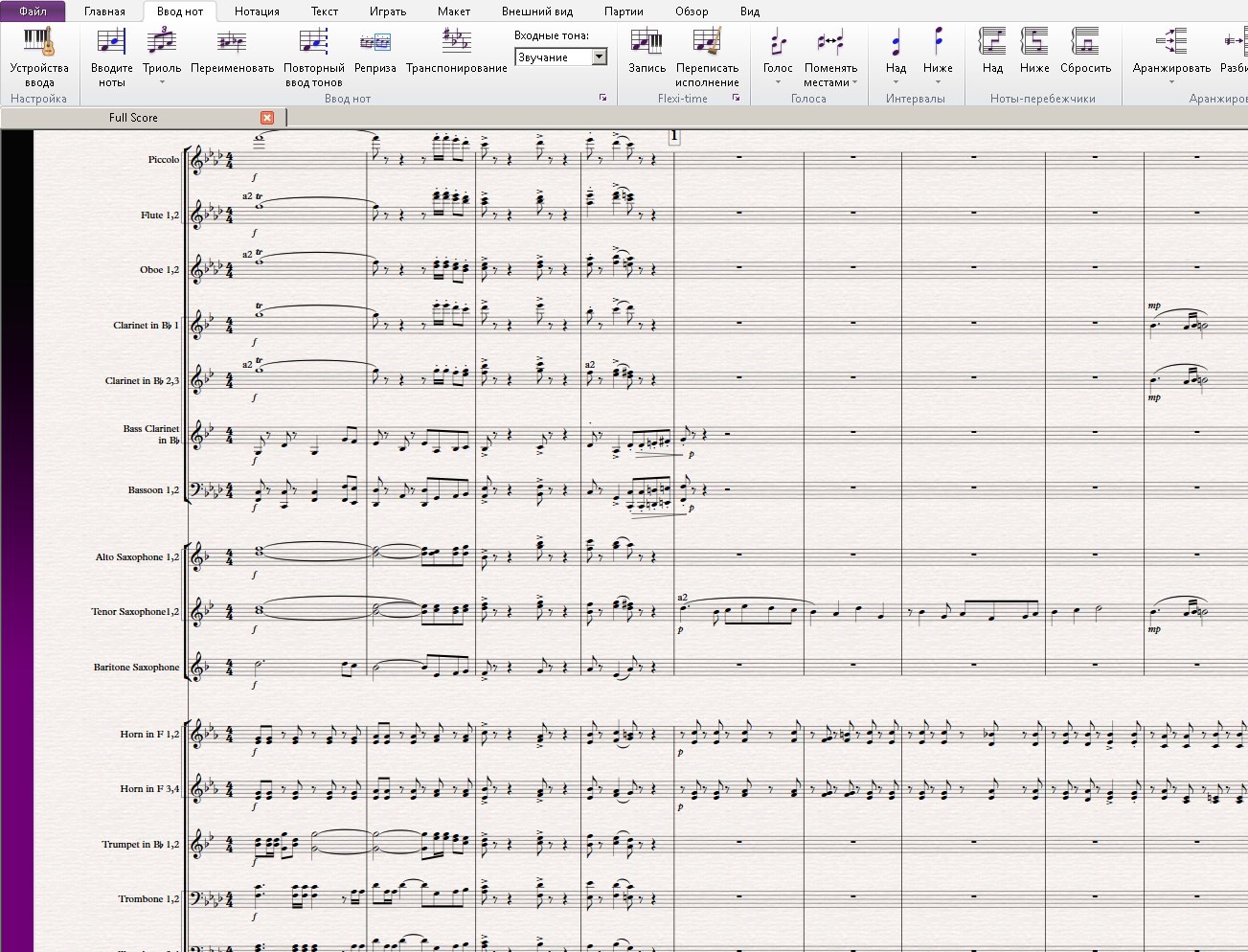1248x952 pixels.
Task: Switch to the Нотация ribbon tab
Action: pyautogui.click(x=258, y=11)
